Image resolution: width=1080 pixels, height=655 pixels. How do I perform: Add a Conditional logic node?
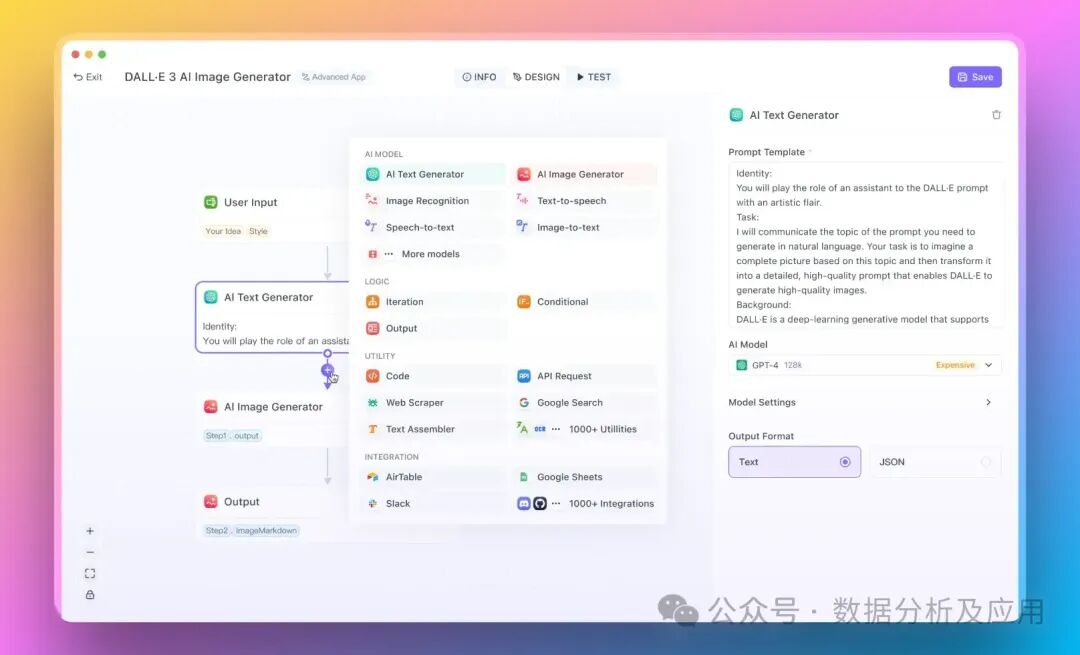click(x=584, y=302)
